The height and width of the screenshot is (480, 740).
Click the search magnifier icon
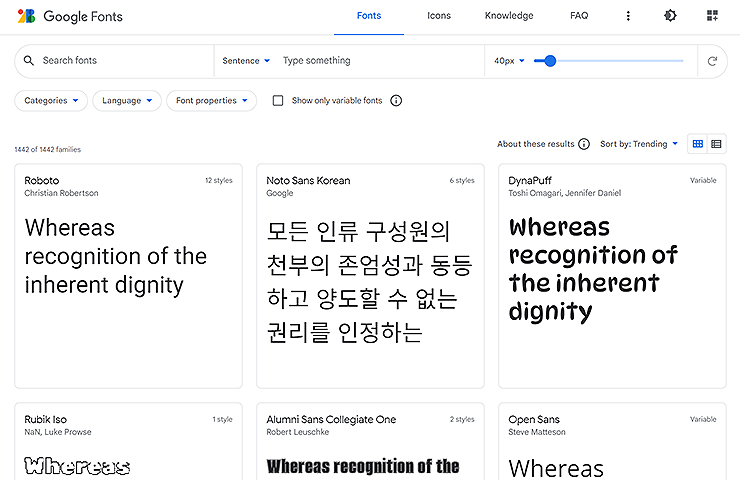pyautogui.click(x=29, y=60)
